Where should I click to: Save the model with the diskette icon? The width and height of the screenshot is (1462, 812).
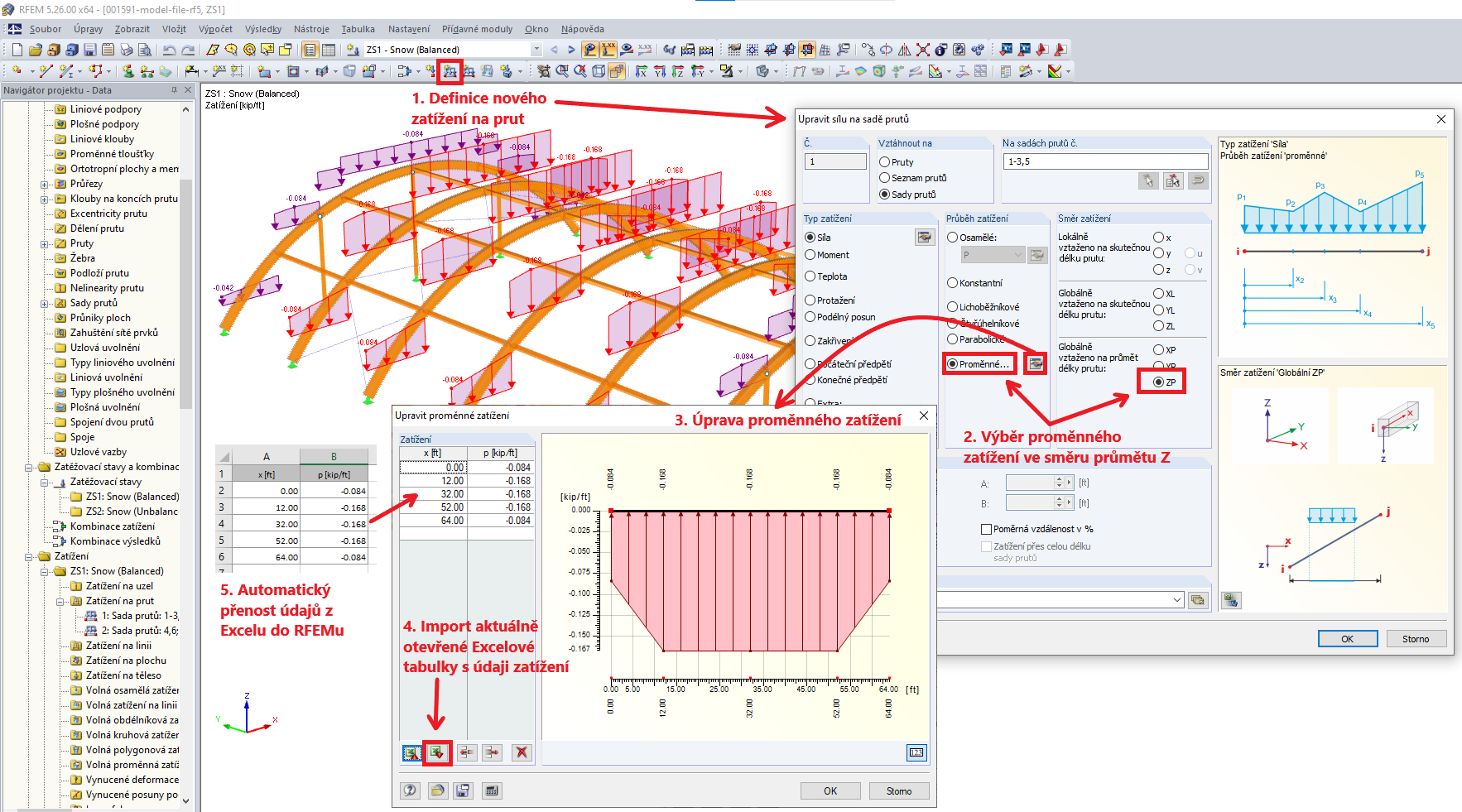[89, 50]
